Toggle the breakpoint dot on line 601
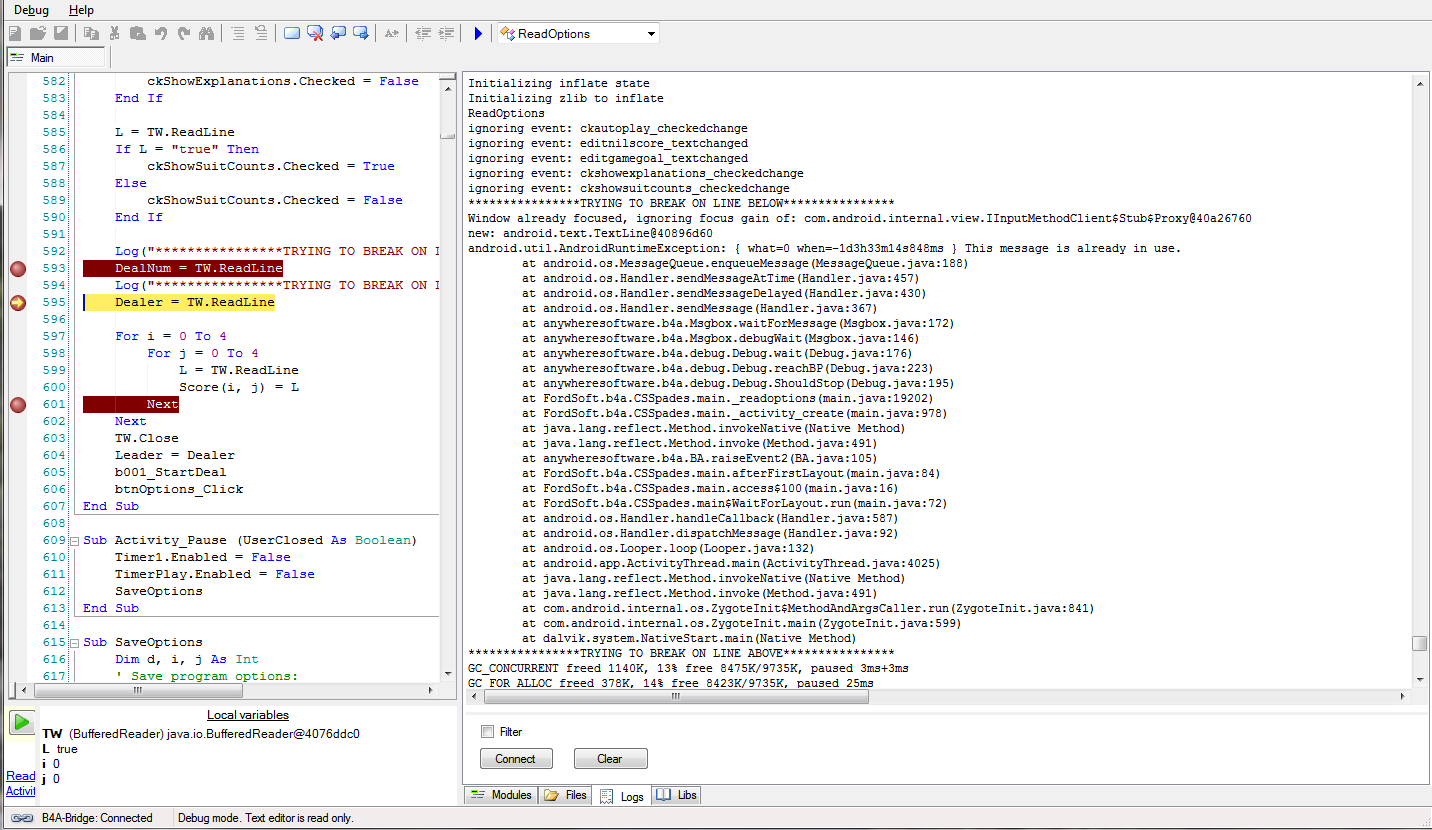 pos(17,405)
